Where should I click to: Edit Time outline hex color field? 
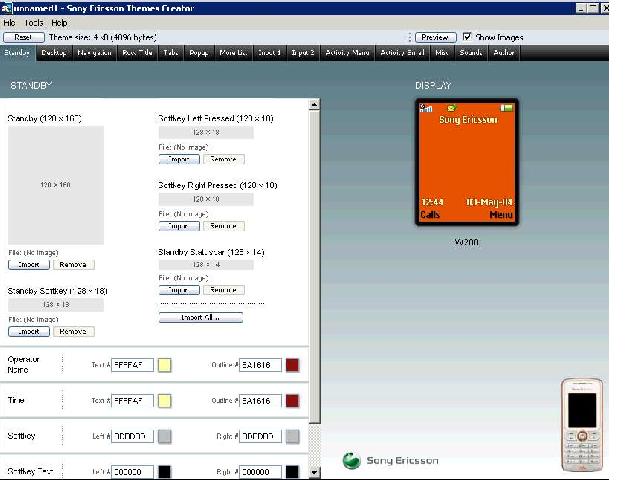pyautogui.click(x=260, y=401)
